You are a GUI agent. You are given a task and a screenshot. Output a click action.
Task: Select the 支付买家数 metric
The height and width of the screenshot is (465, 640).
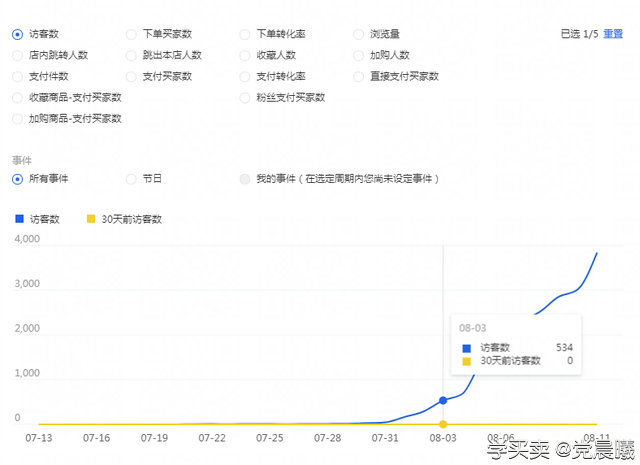131,77
